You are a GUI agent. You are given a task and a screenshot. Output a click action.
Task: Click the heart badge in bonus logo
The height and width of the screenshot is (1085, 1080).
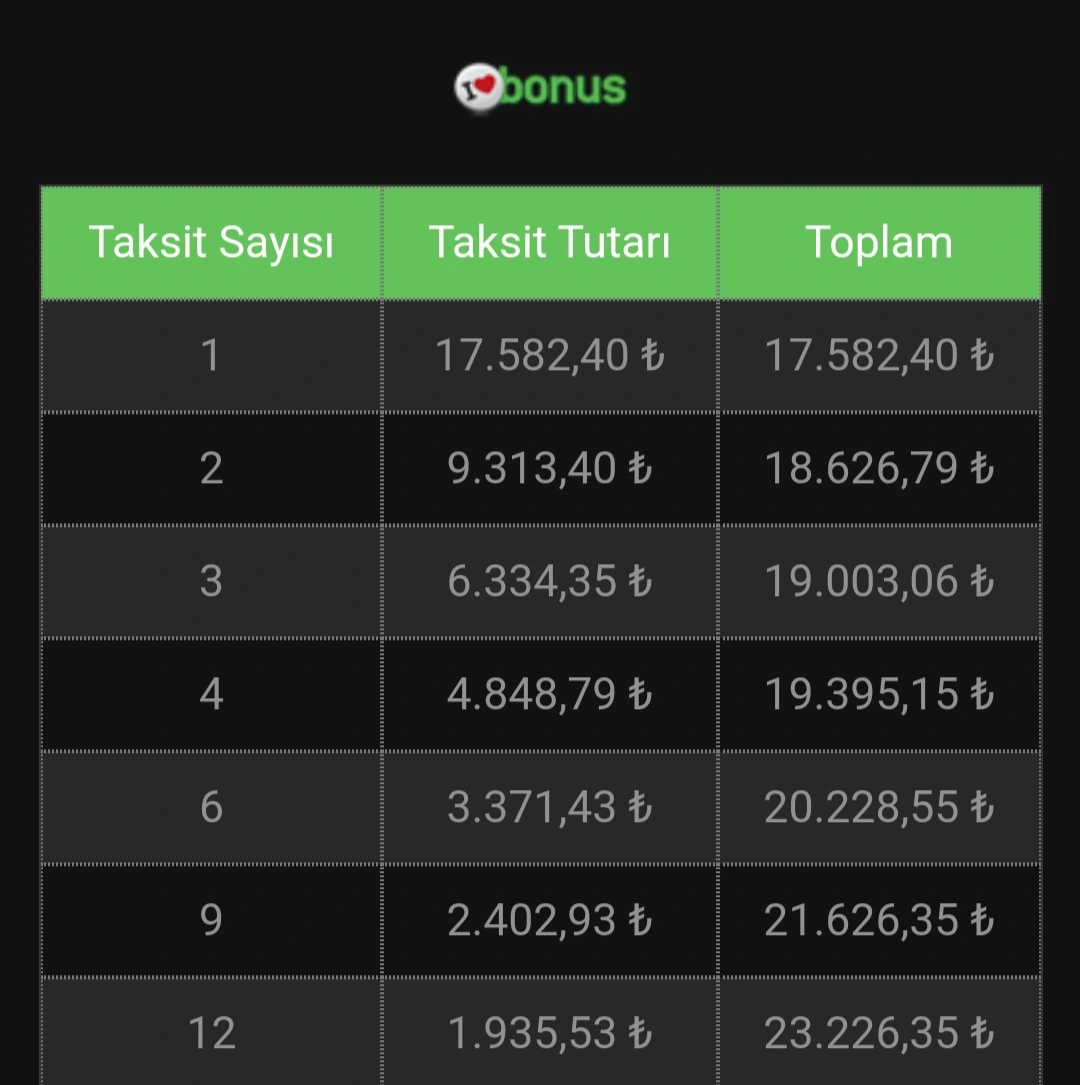(477, 87)
